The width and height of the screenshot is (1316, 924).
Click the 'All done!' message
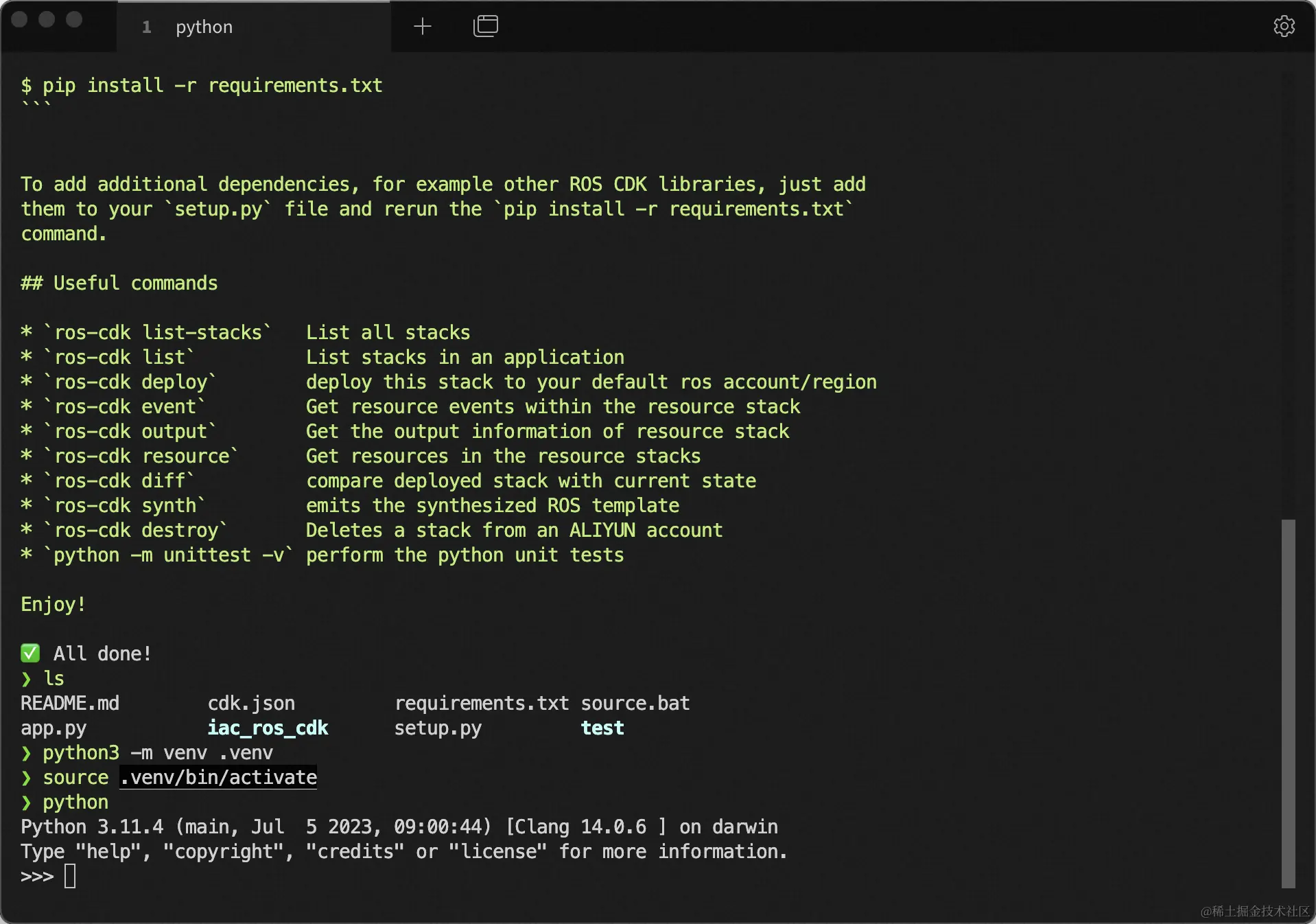point(103,654)
